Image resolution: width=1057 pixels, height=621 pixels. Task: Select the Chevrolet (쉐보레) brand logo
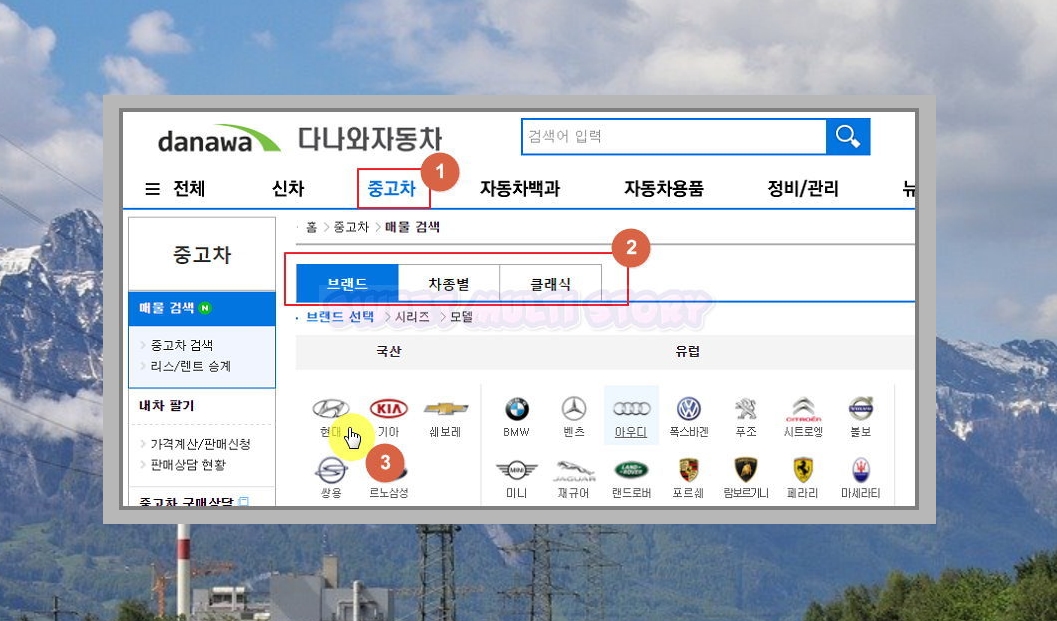[446, 409]
